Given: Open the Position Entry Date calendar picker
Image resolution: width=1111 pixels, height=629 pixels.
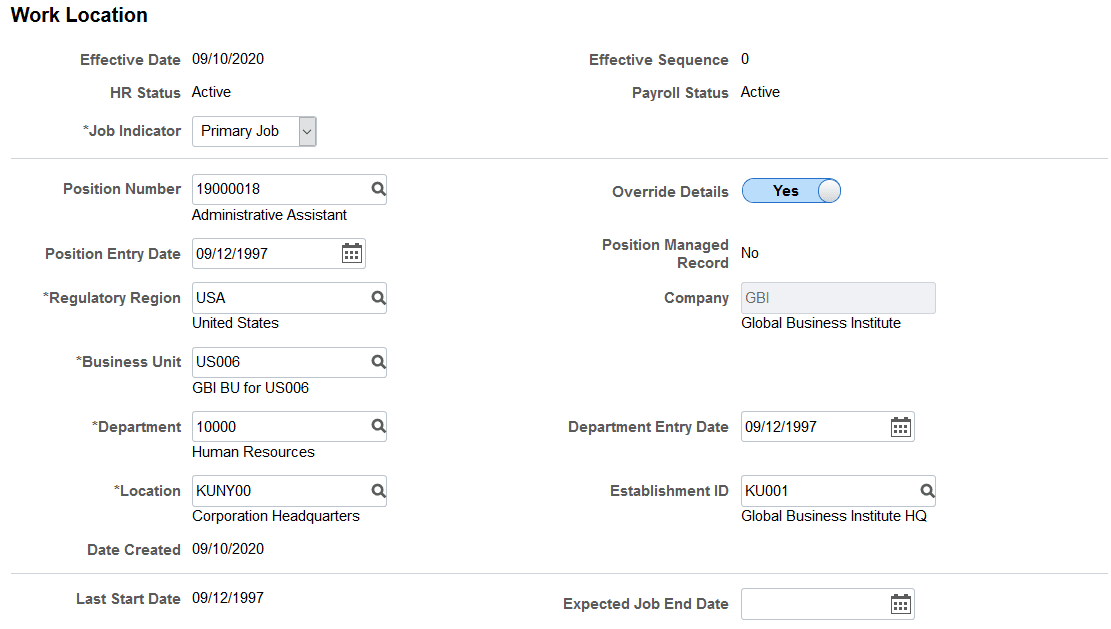Looking at the screenshot, I should 351,253.
